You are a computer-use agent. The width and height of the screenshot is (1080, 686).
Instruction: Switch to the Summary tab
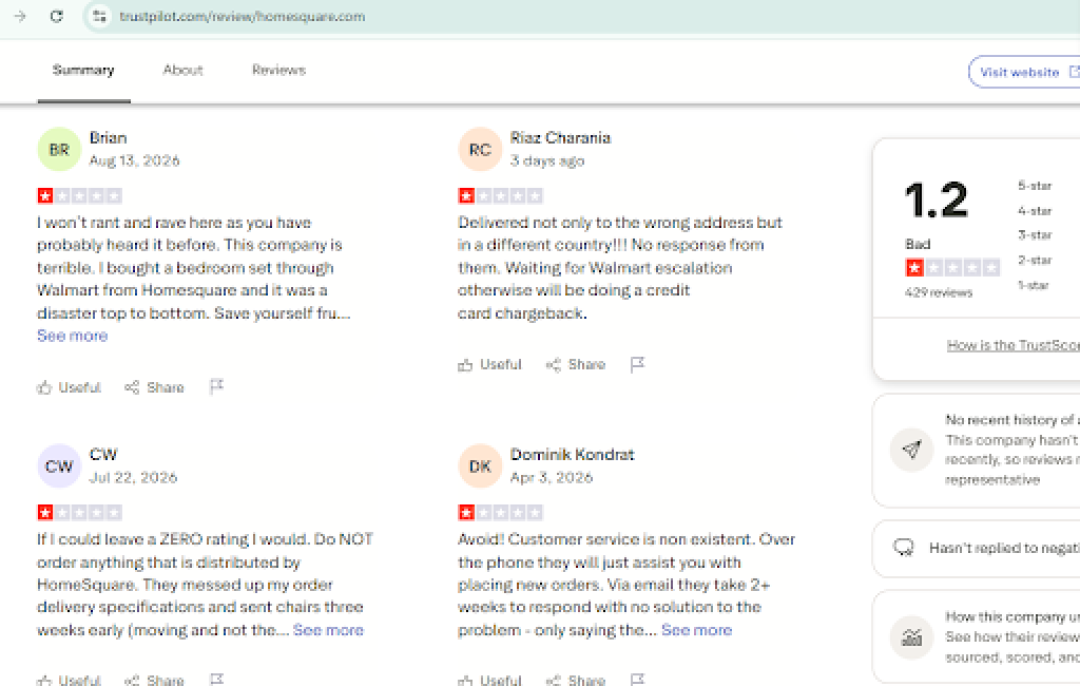83,70
